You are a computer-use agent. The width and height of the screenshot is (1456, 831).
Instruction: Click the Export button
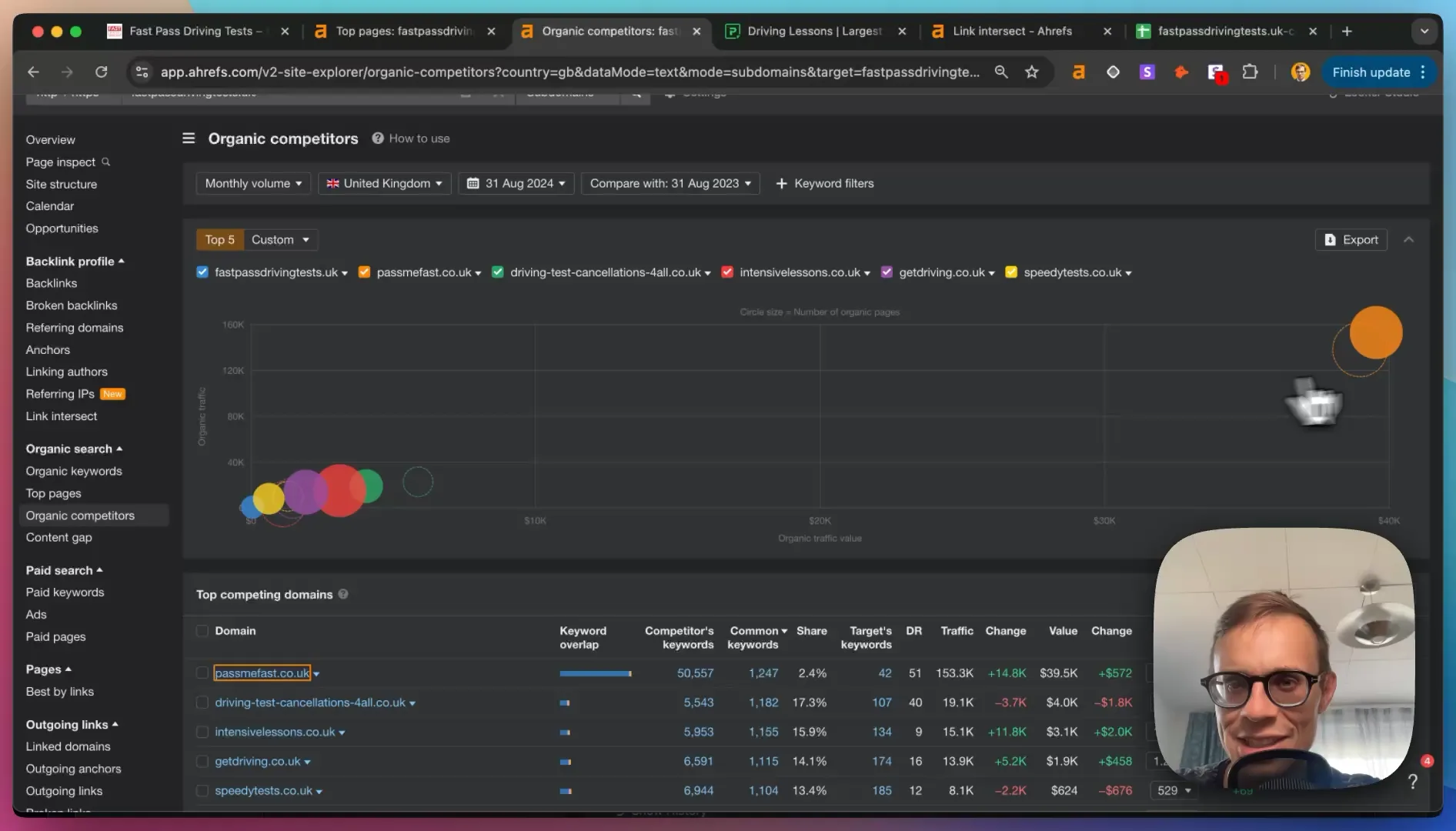(1351, 239)
